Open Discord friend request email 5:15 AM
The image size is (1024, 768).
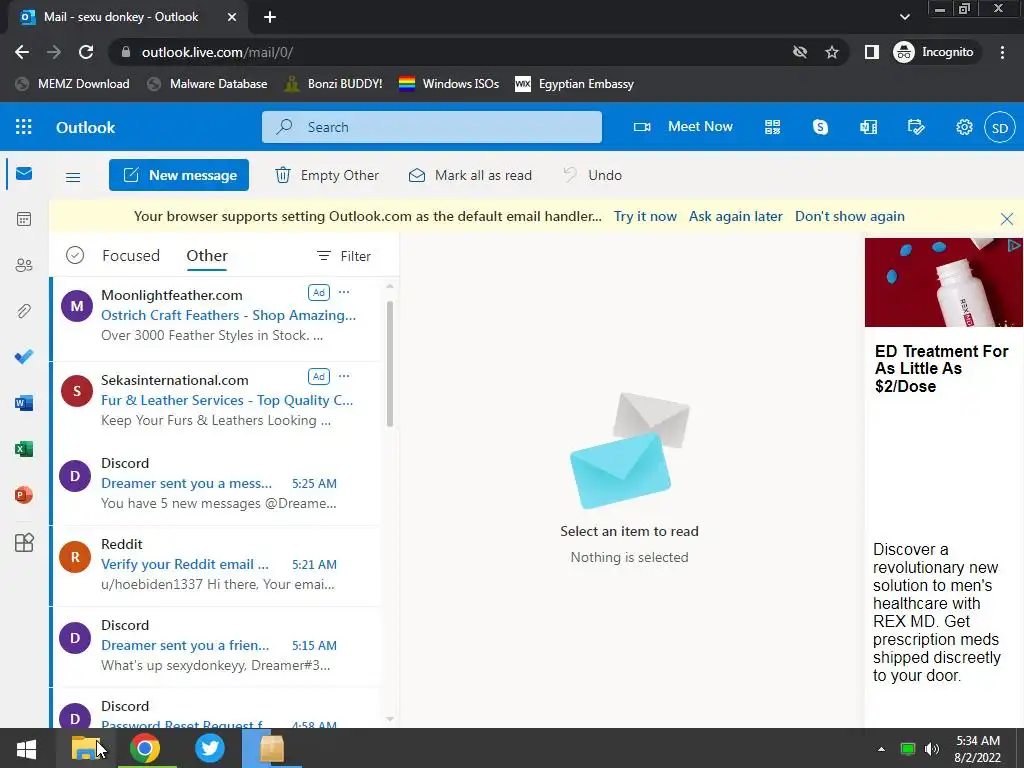[217, 646]
